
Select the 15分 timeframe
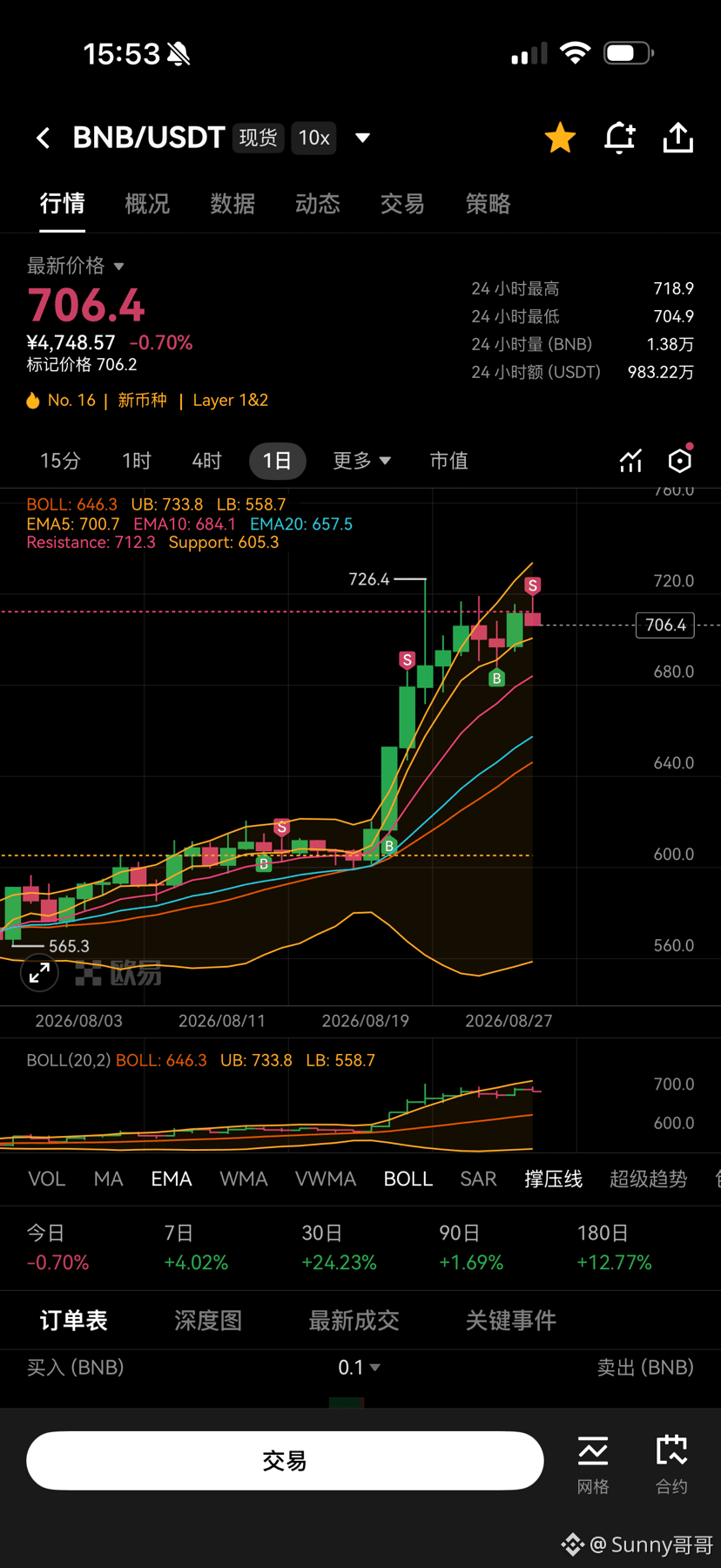[61, 461]
